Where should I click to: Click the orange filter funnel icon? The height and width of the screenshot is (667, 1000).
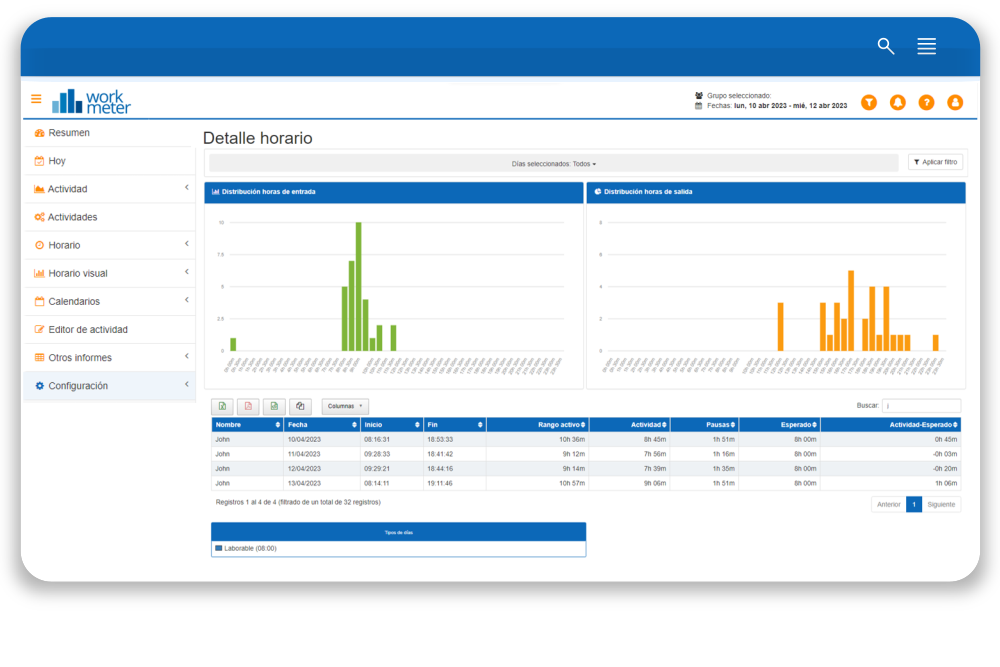(x=869, y=102)
